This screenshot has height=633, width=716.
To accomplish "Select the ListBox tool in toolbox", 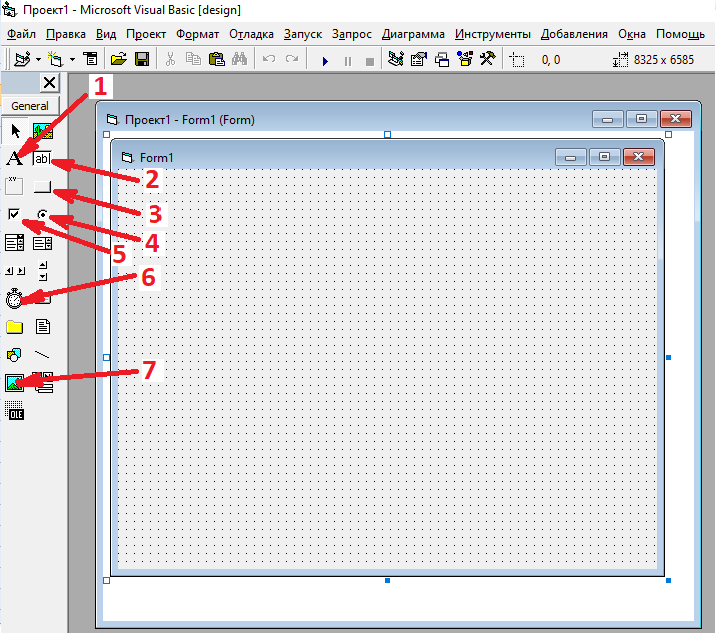I will click(42, 243).
